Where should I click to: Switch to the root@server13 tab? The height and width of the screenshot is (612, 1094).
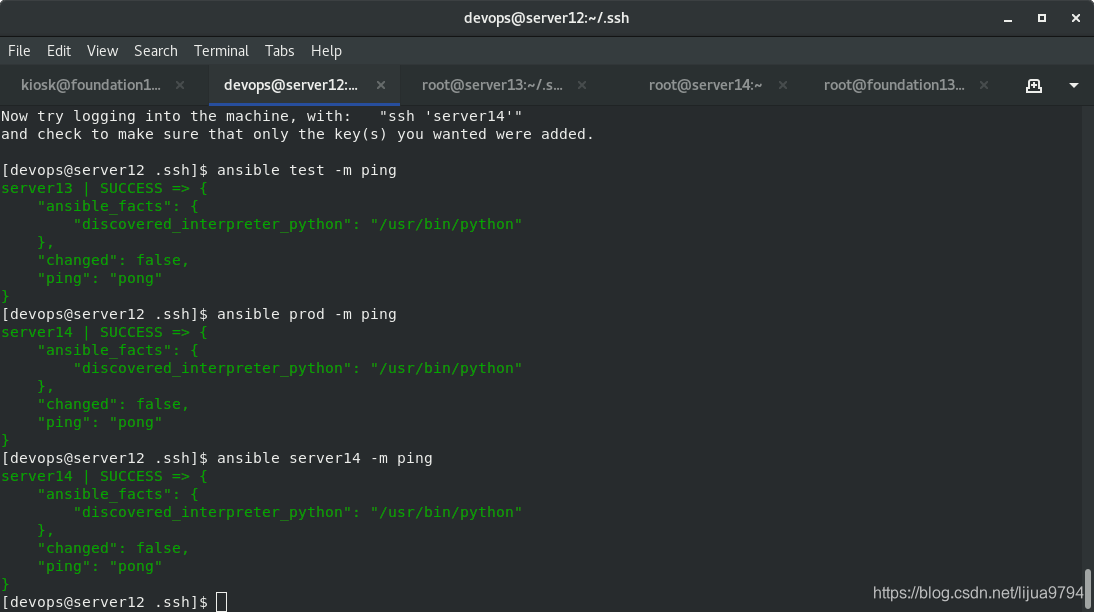pyautogui.click(x=492, y=85)
